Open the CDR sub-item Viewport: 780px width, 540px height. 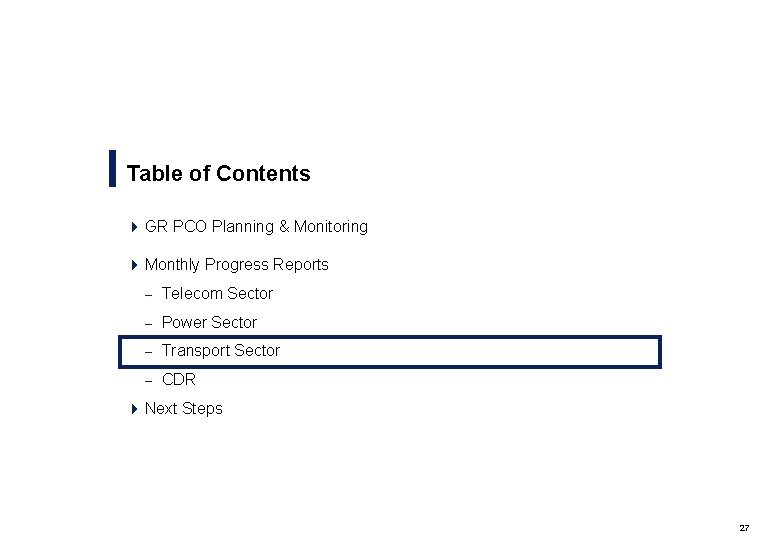click(179, 379)
